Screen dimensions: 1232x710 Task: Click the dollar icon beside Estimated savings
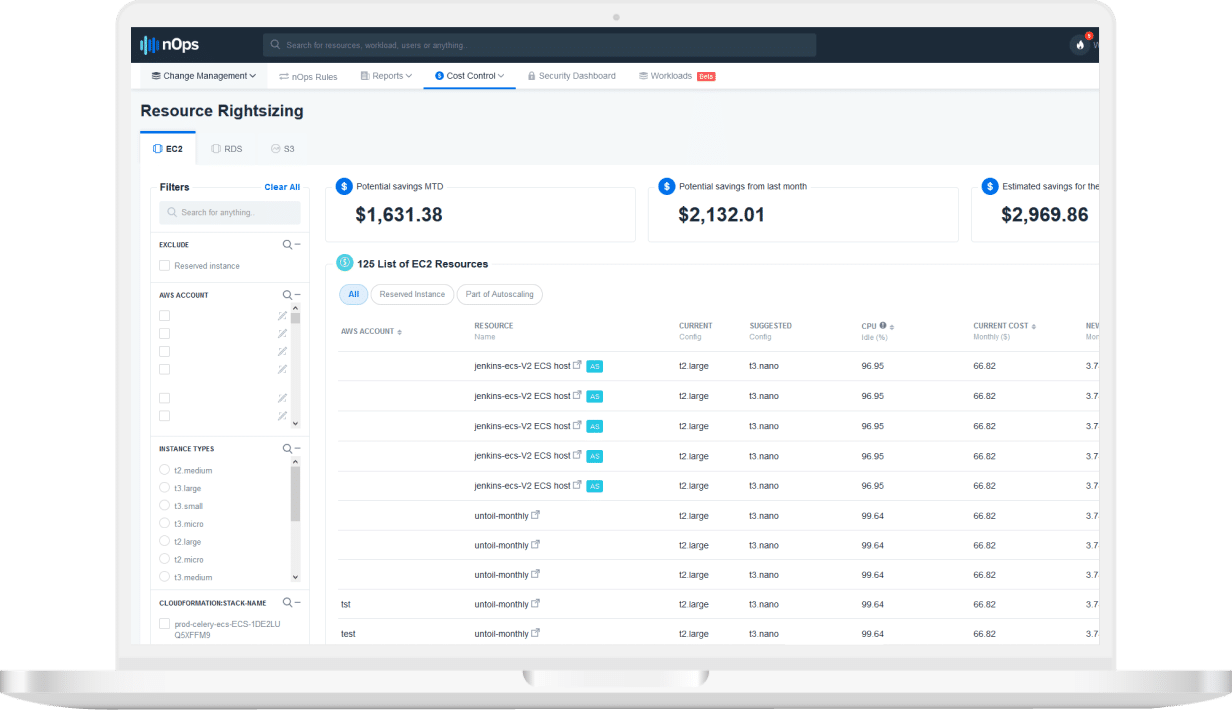tap(990, 186)
